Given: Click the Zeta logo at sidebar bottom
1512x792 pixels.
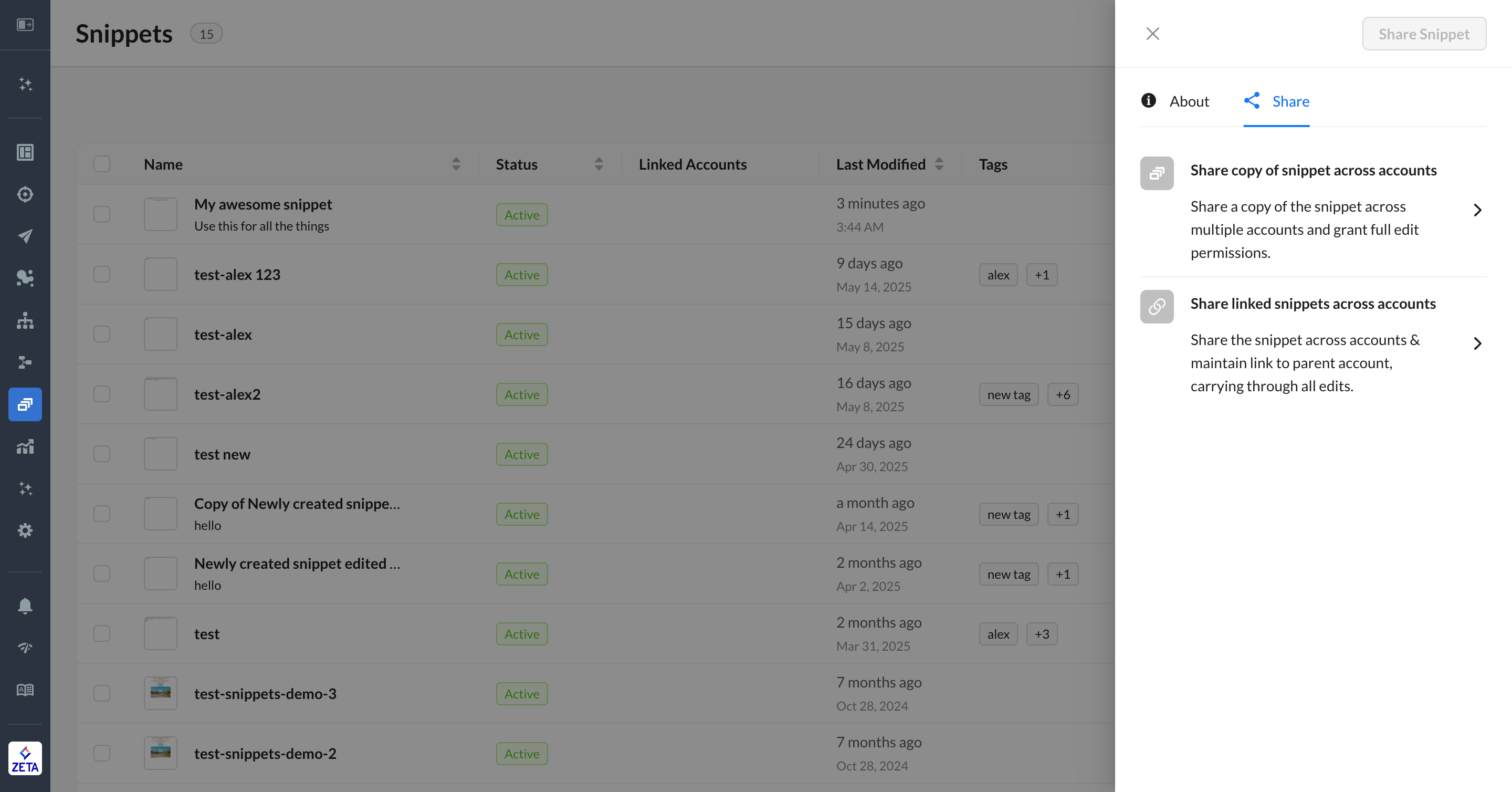Looking at the screenshot, I should tap(25, 758).
